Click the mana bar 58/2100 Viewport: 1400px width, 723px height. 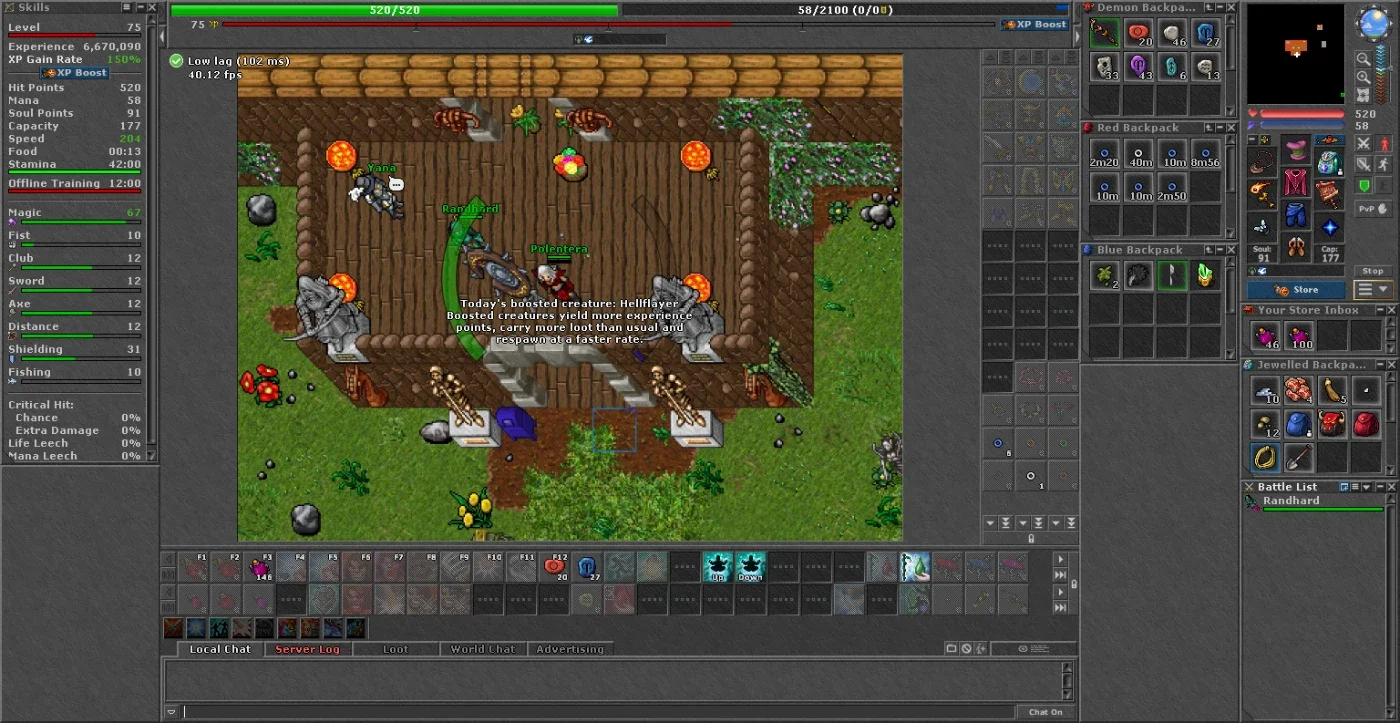[845, 10]
